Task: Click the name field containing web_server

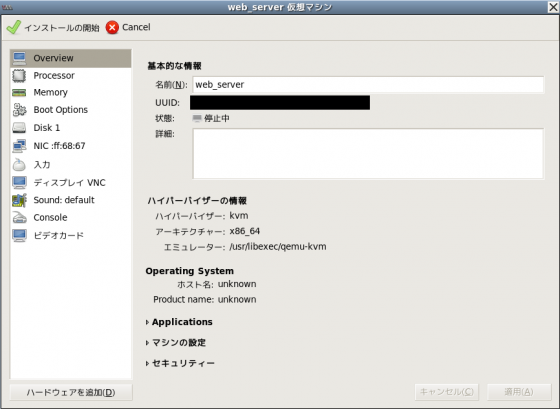Action: click(x=368, y=85)
